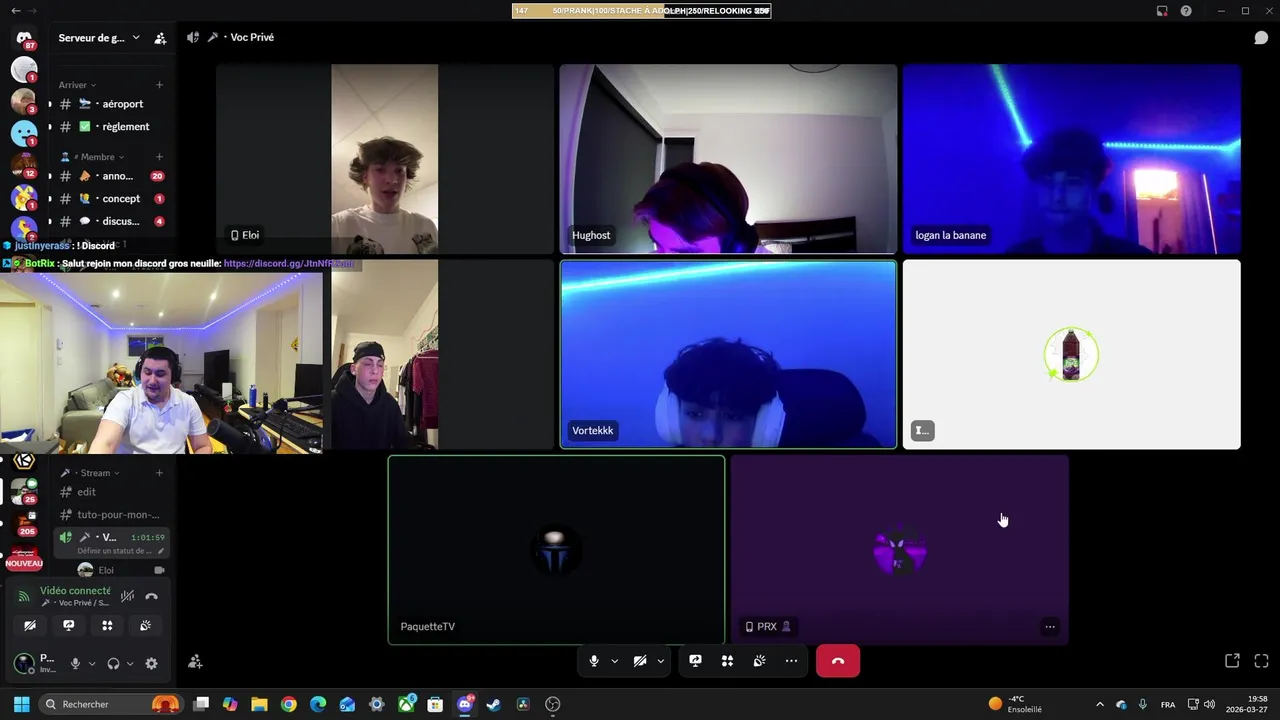Open the règlement channel
Image resolution: width=1280 pixels, height=720 pixels.
[x=110, y=127]
